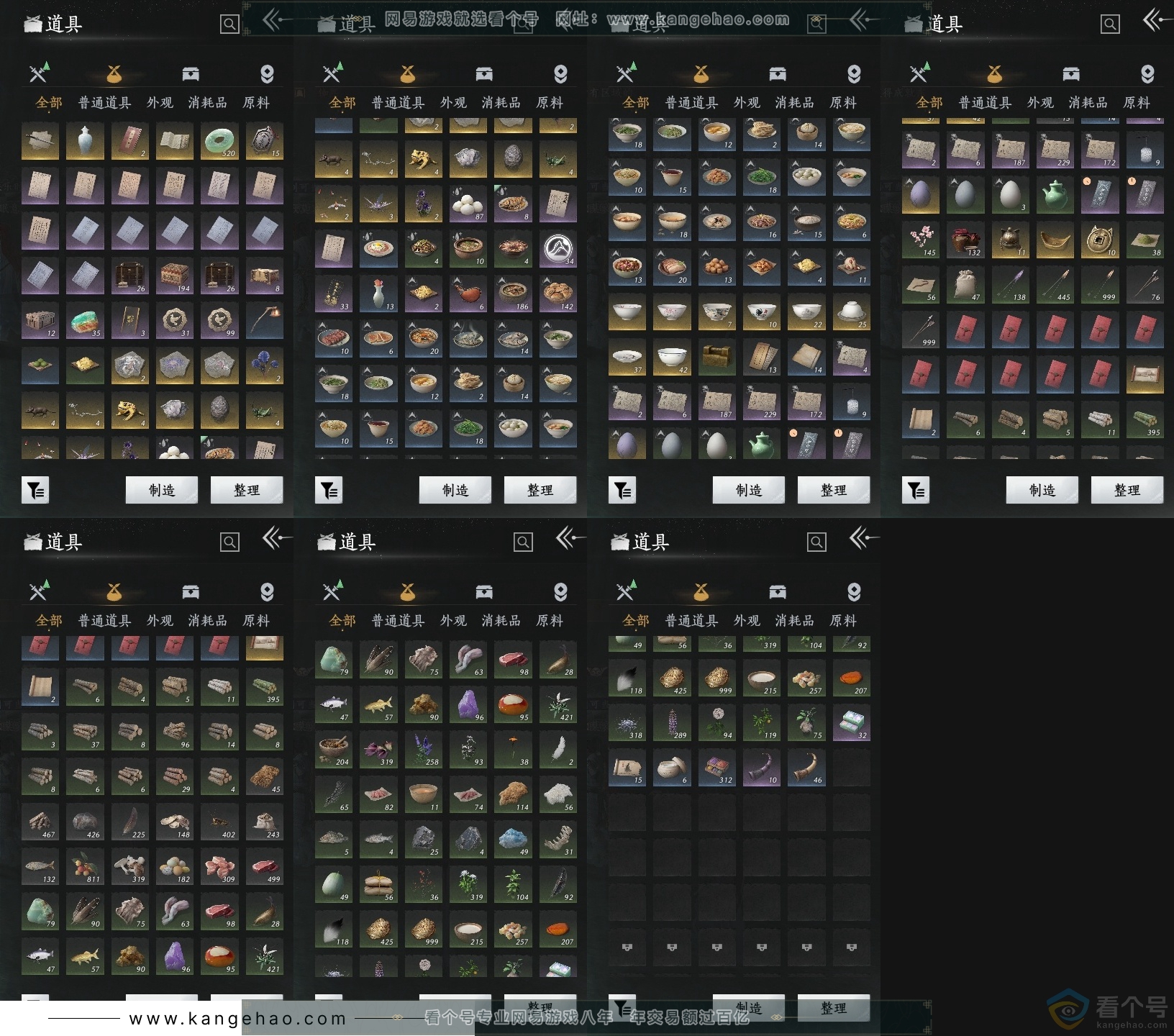
Task: Select the red chest showing count 194
Action: point(175,276)
